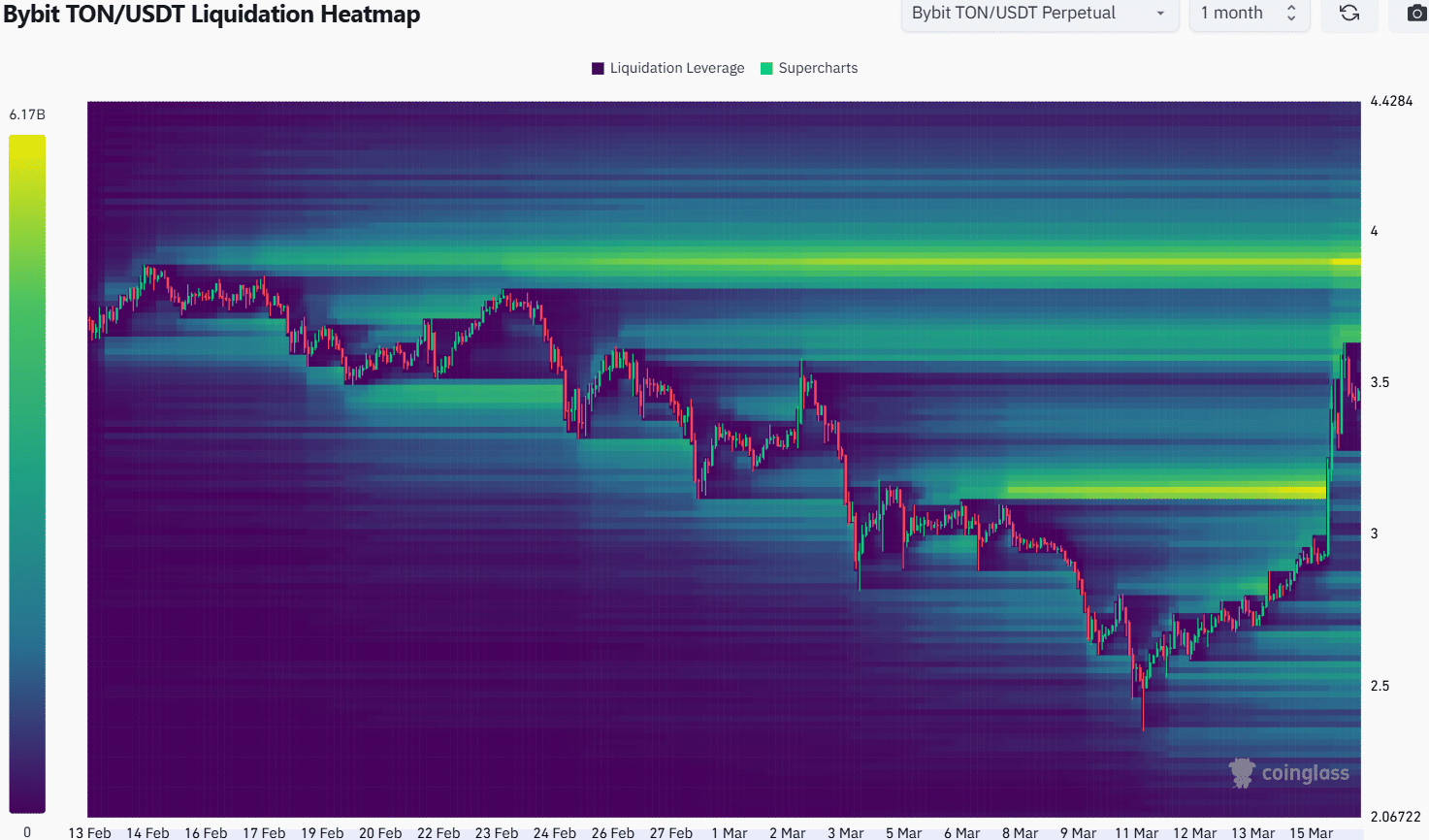Viewport: 1429px width, 840px height.
Task: Click the 20 Feb date axis label
Action: coord(380,832)
